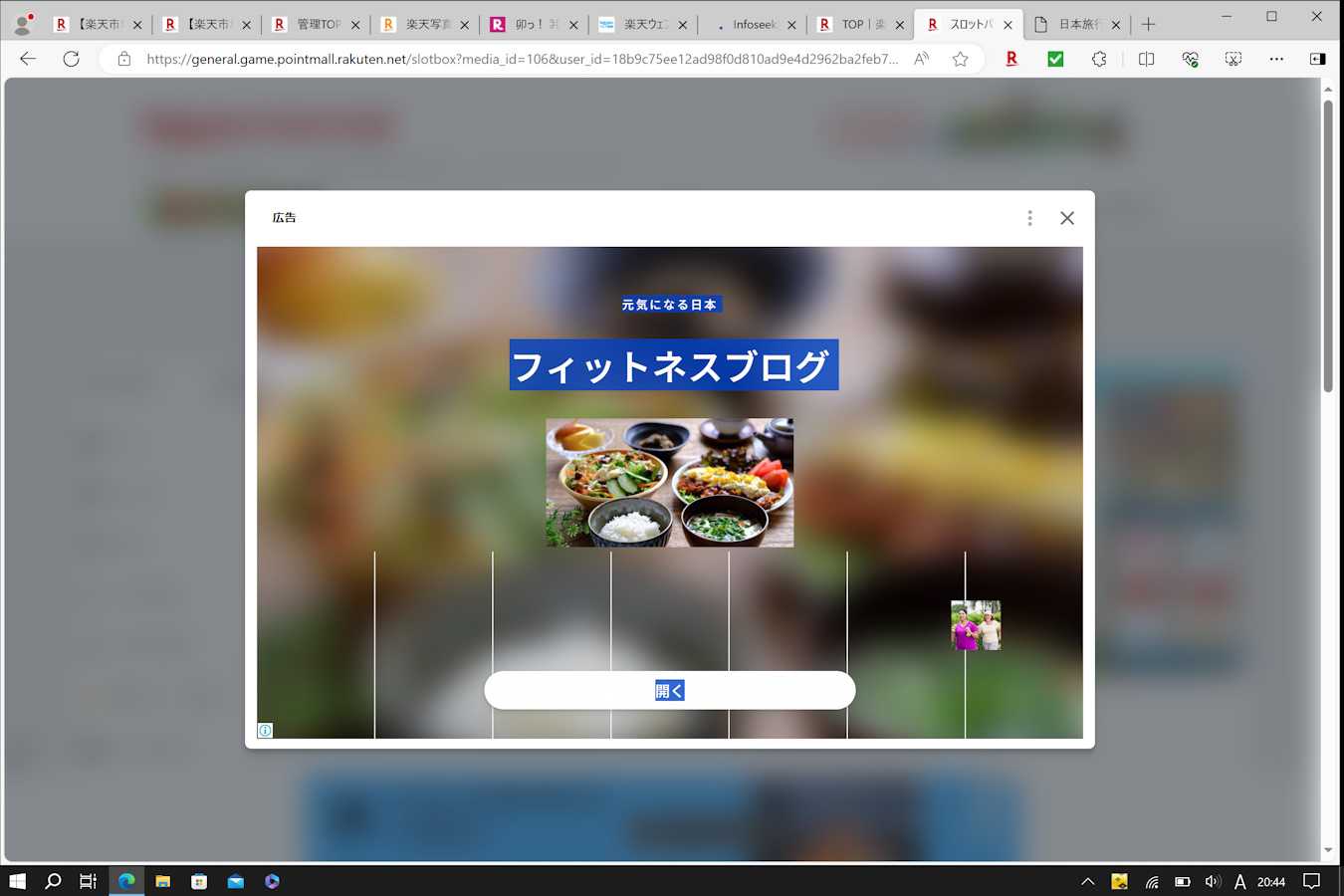Open the notification center
This screenshot has width=1344, height=896.
pos(1311,881)
